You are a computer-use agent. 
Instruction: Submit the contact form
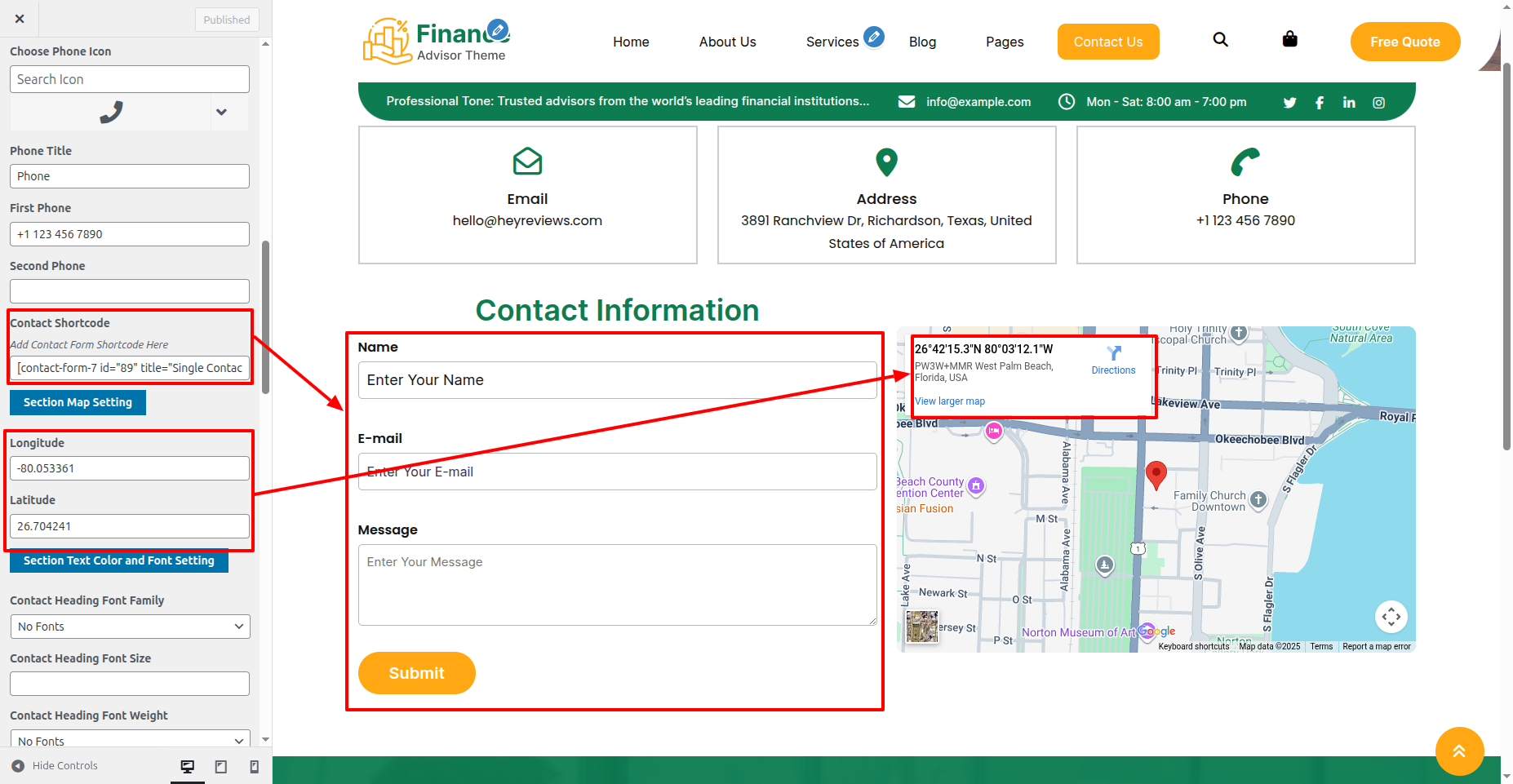coord(416,673)
